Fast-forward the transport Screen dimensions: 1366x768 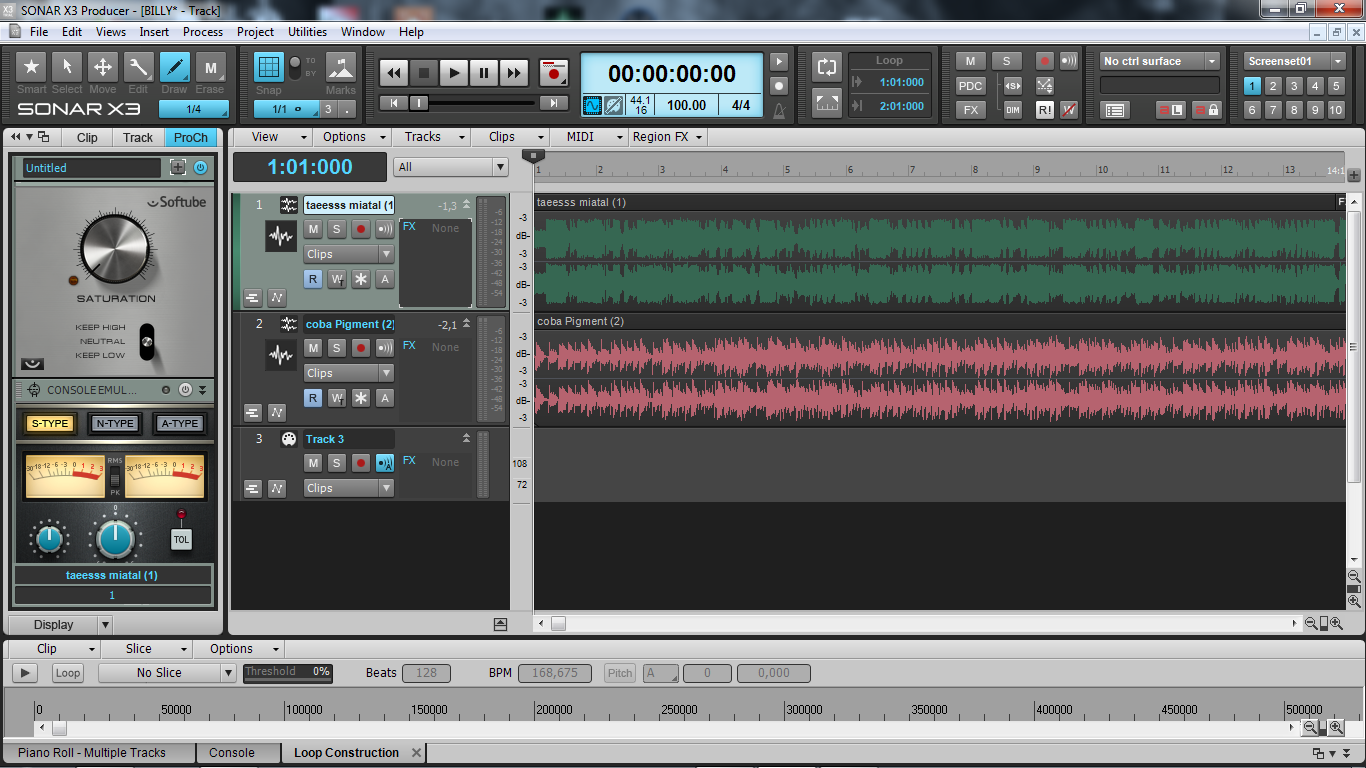514,73
